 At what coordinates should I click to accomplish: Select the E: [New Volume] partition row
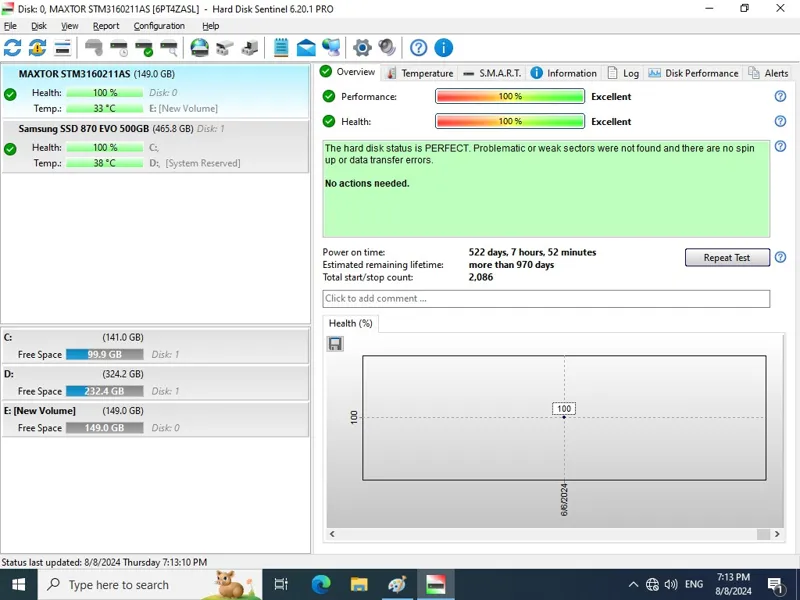pos(156,419)
